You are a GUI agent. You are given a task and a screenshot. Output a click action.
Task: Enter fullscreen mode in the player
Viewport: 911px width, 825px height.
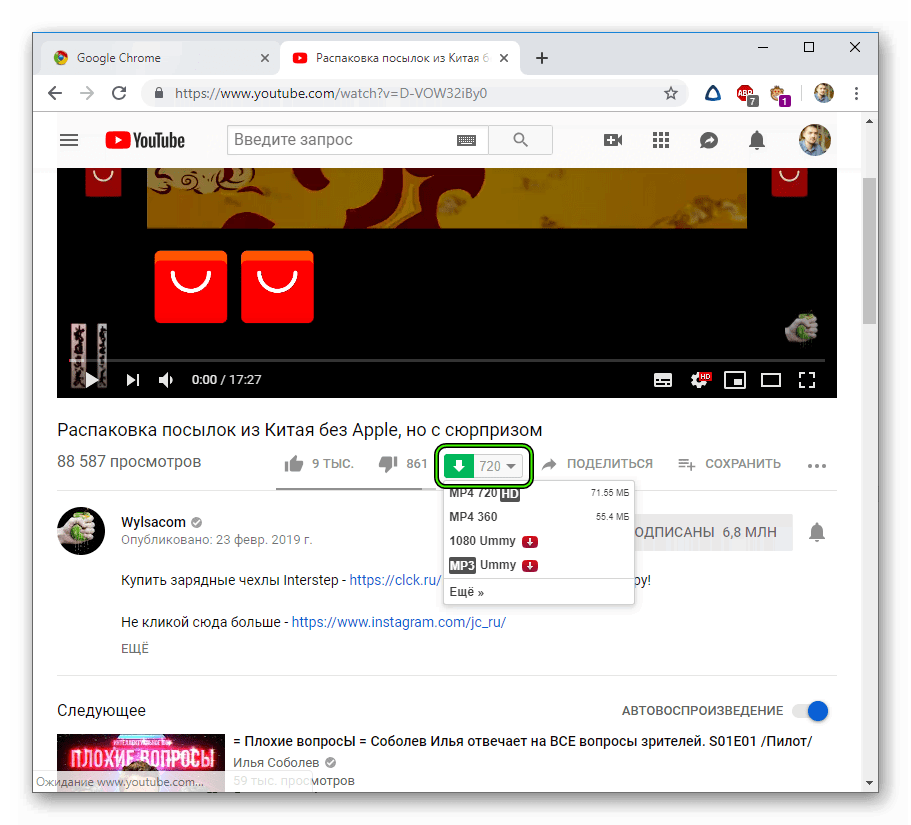coord(807,380)
